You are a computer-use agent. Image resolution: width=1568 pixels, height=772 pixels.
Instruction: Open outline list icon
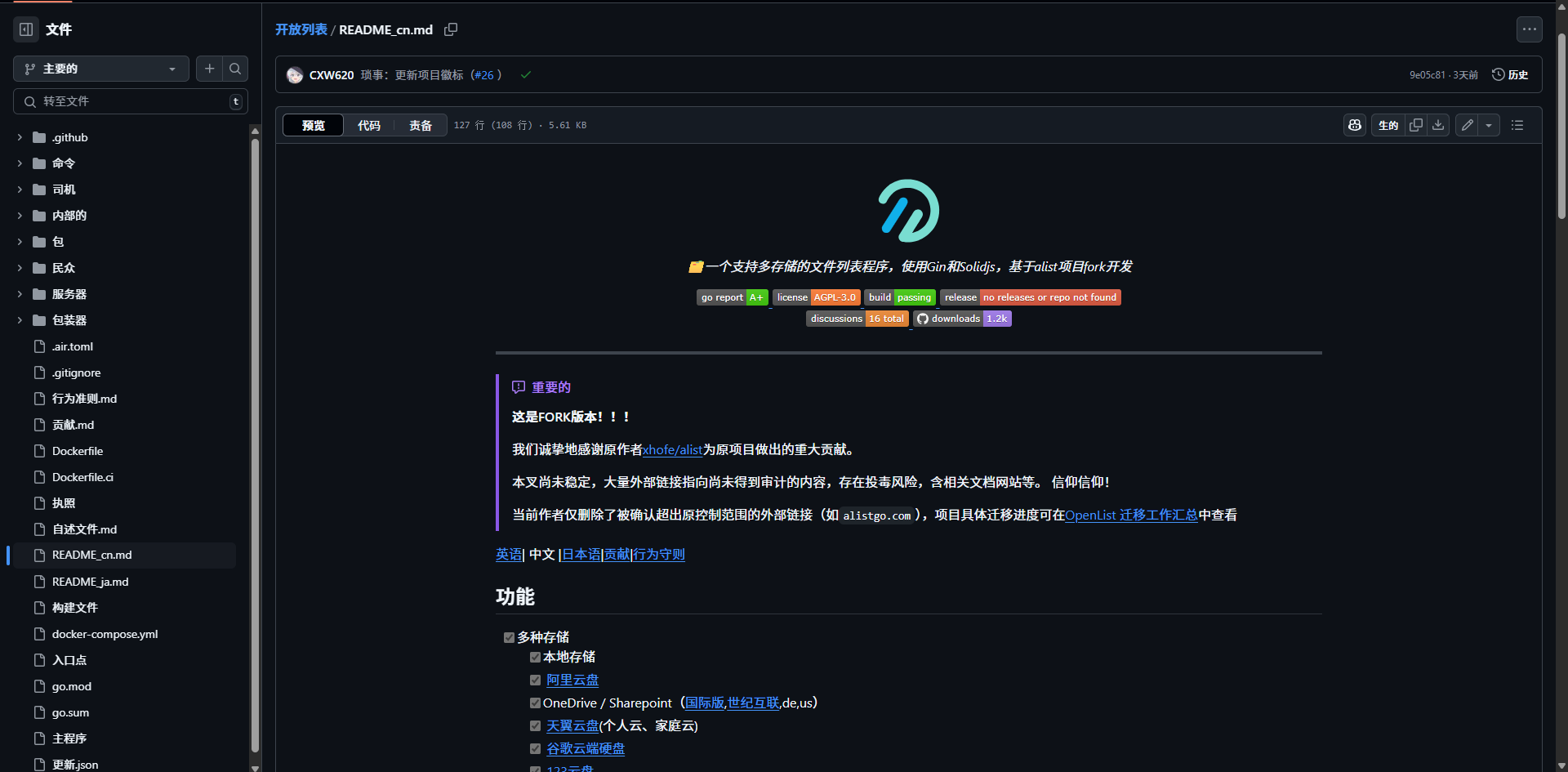point(1517,125)
